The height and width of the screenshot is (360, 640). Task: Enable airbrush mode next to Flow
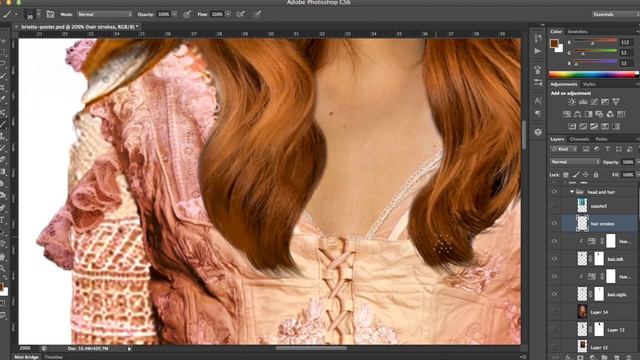tap(241, 14)
